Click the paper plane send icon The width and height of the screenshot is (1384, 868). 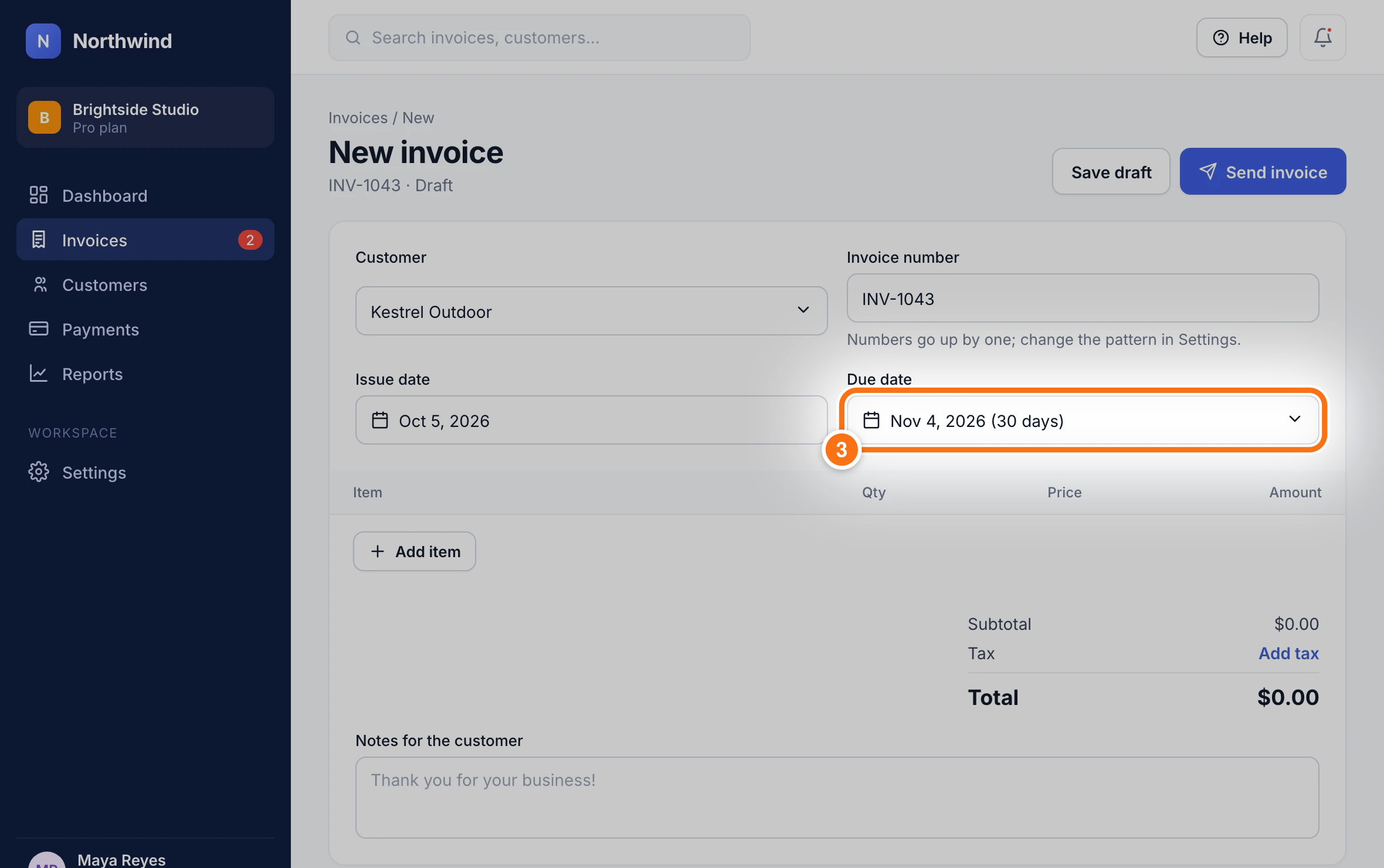(x=1207, y=172)
